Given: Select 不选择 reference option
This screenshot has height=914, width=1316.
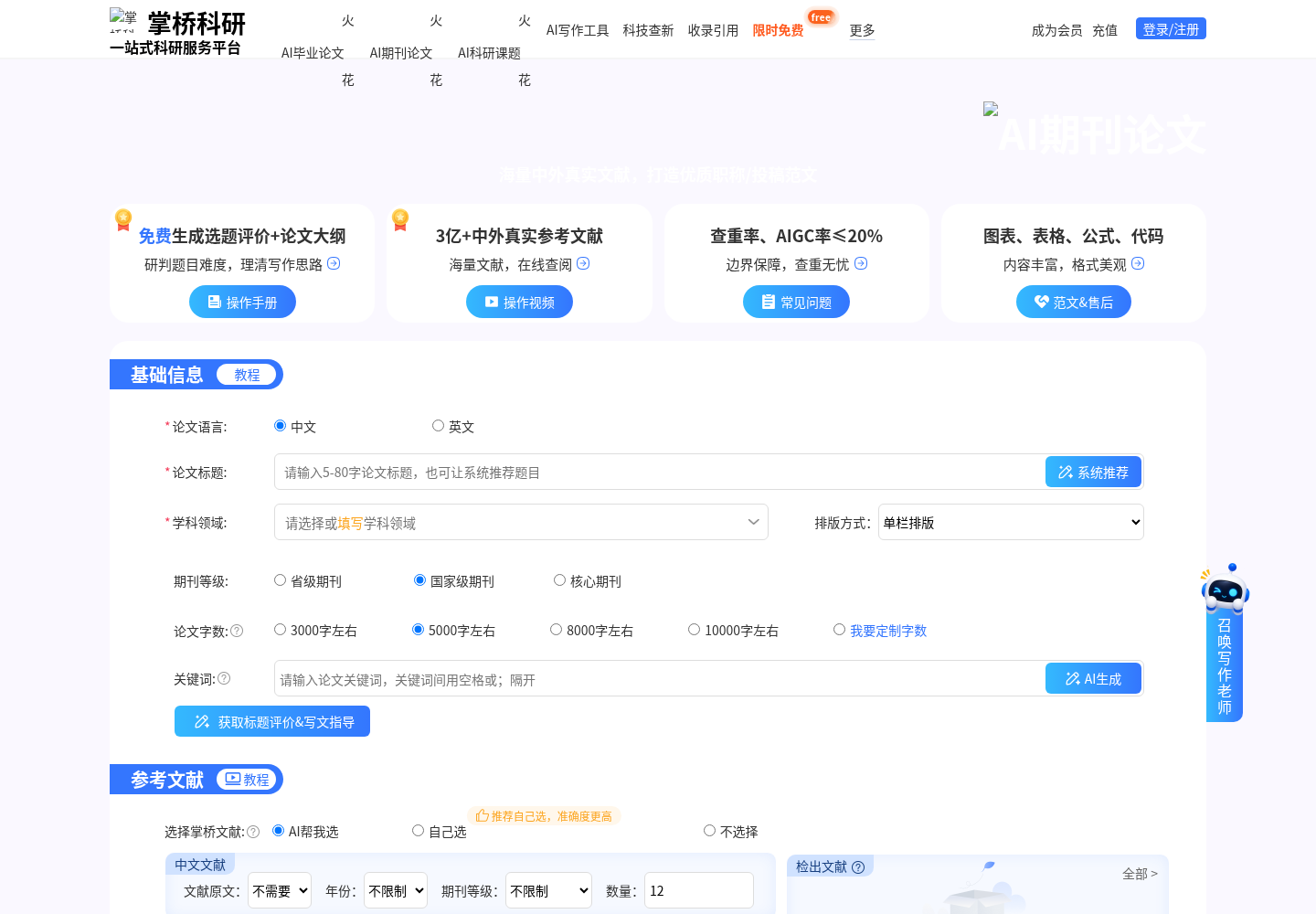Looking at the screenshot, I should click(709, 831).
